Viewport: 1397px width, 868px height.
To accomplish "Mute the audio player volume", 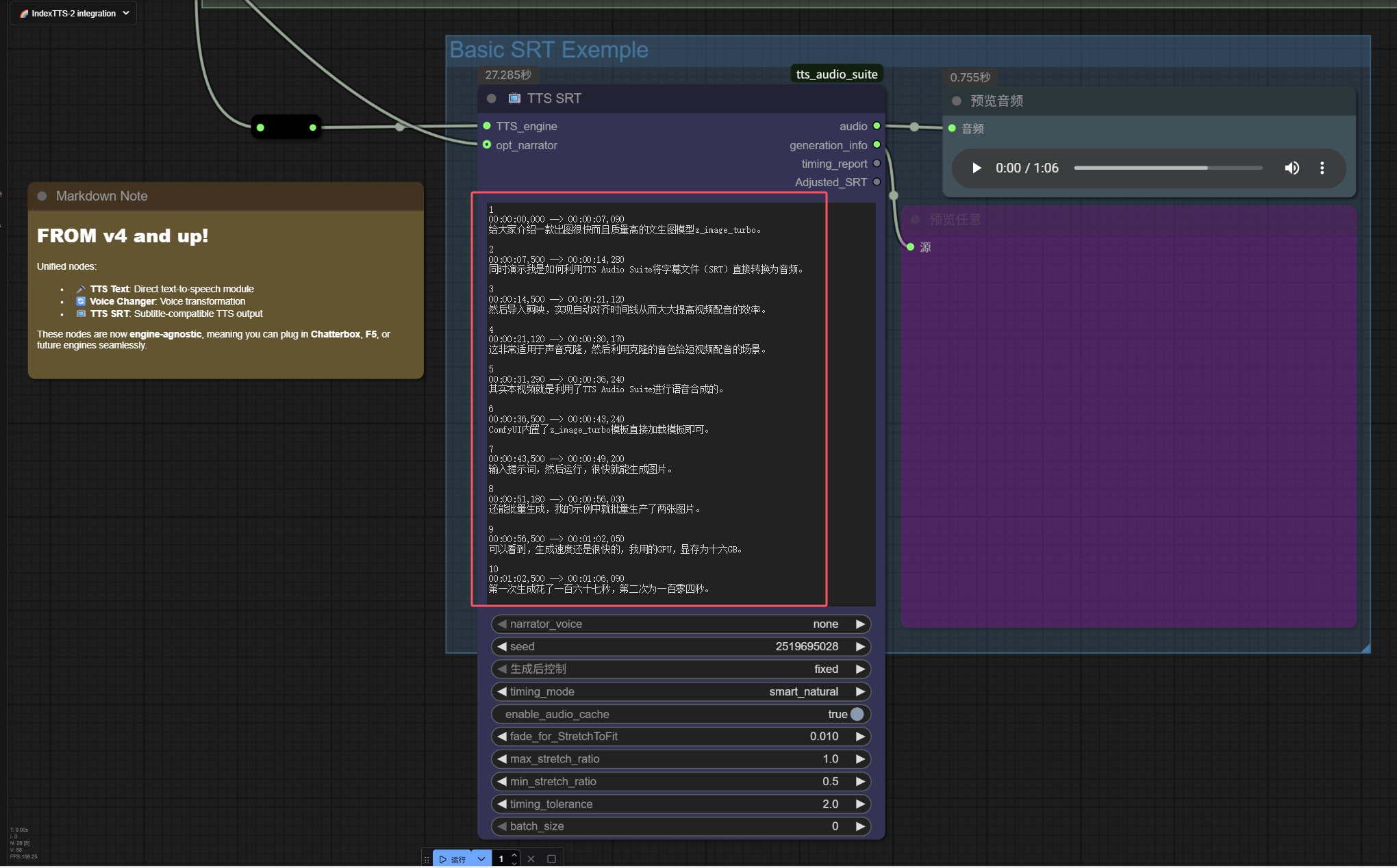I will (x=1292, y=168).
